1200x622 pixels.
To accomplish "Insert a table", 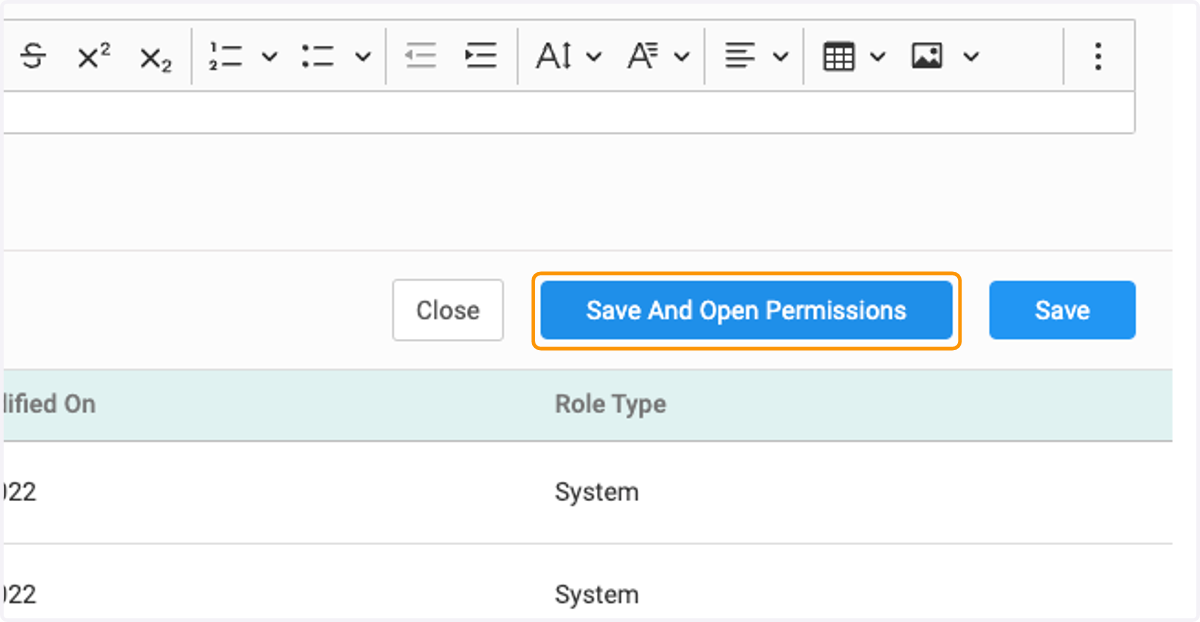I will [x=839, y=57].
